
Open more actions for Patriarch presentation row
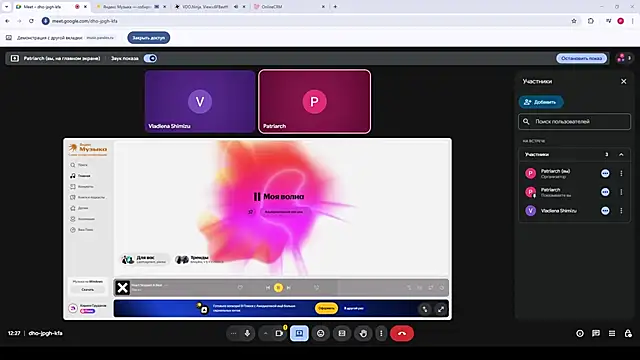621,192
